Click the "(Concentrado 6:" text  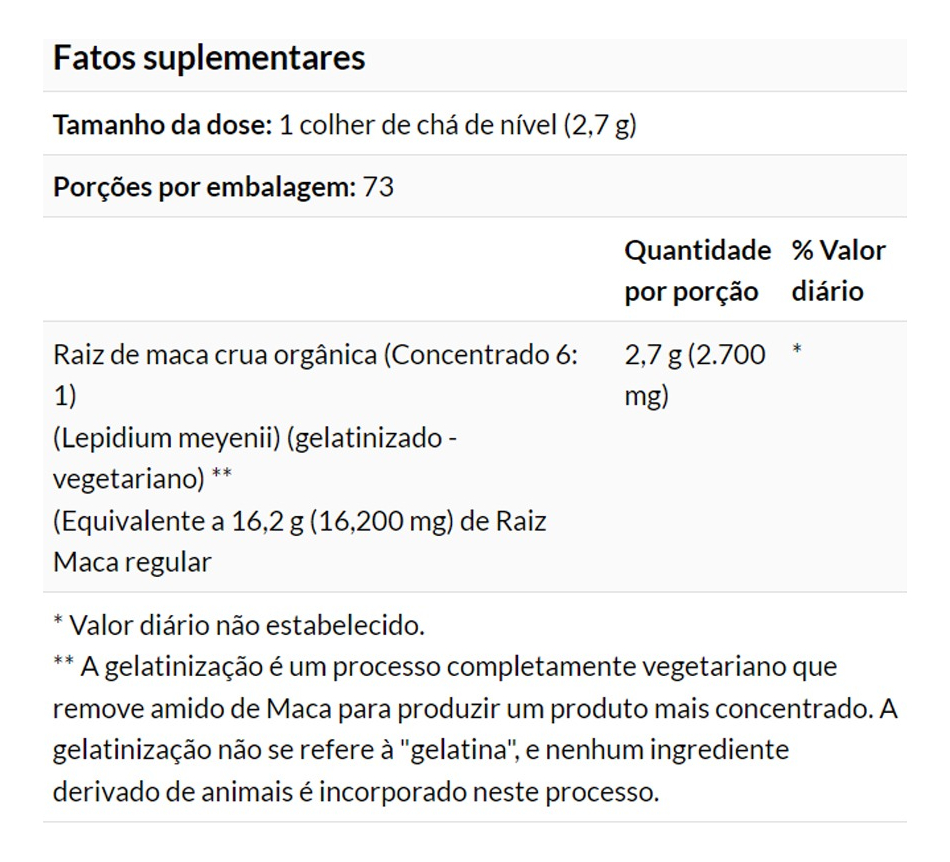click(x=482, y=355)
